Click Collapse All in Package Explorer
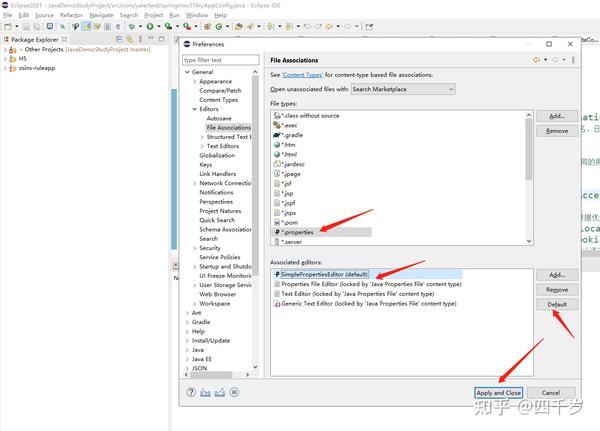The height and width of the screenshot is (431, 600). tap(119, 39)
